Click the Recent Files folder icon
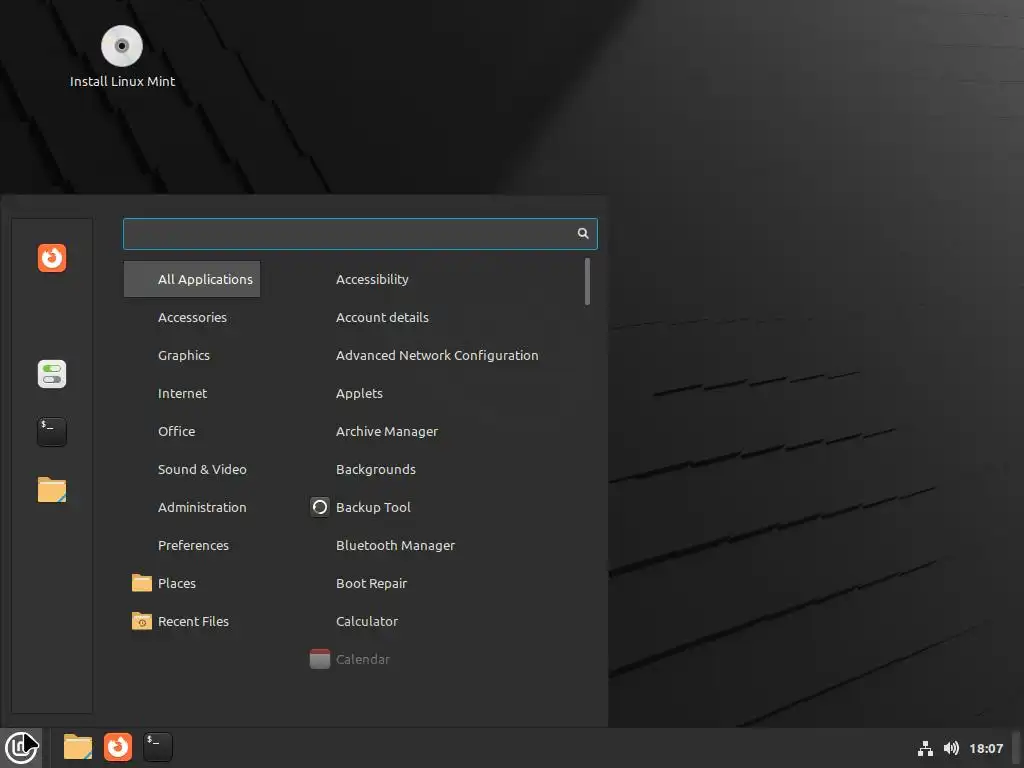 click(x=142, y=621)
